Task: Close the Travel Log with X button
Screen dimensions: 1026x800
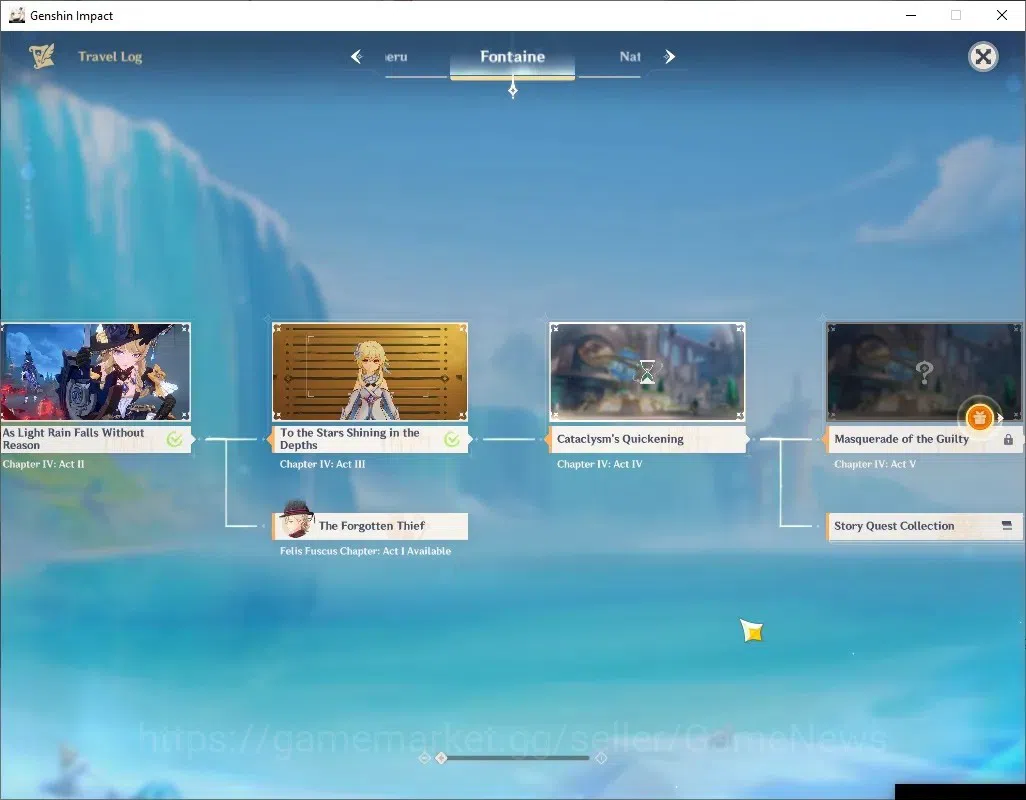Action: (x=982, y=57)
